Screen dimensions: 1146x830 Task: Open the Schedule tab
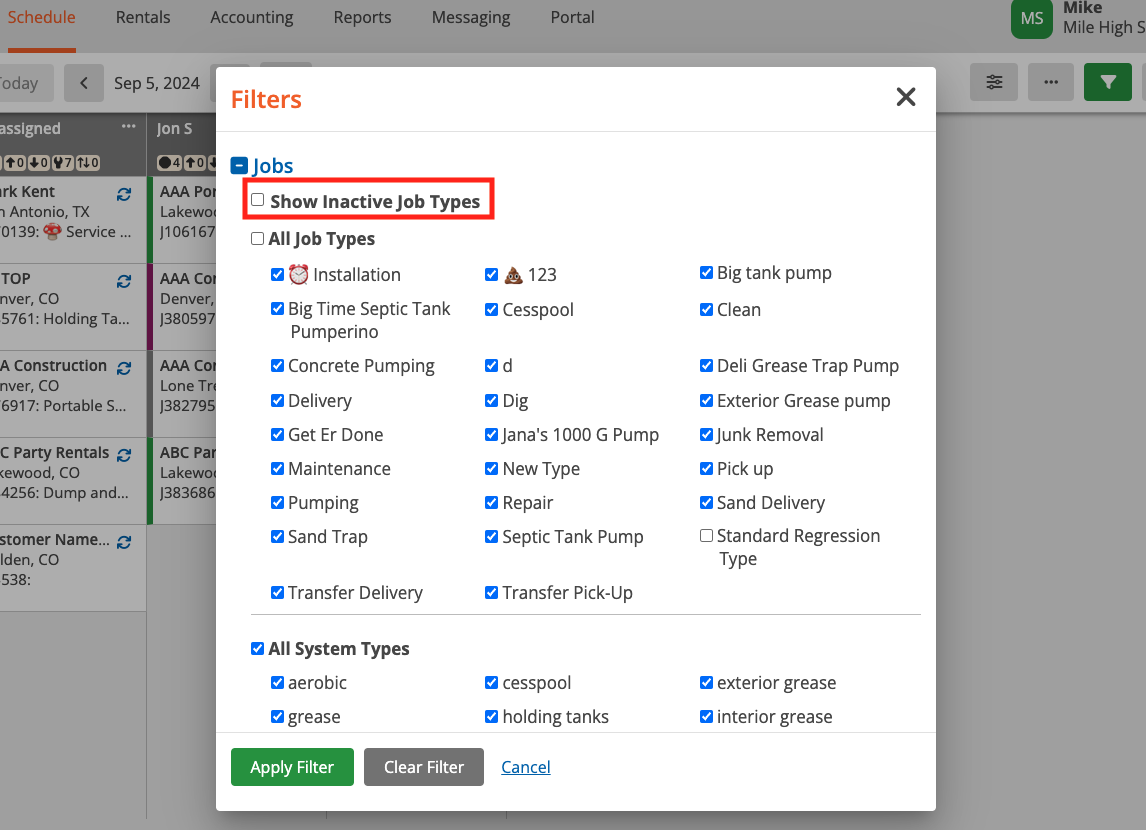click(42, 18)
